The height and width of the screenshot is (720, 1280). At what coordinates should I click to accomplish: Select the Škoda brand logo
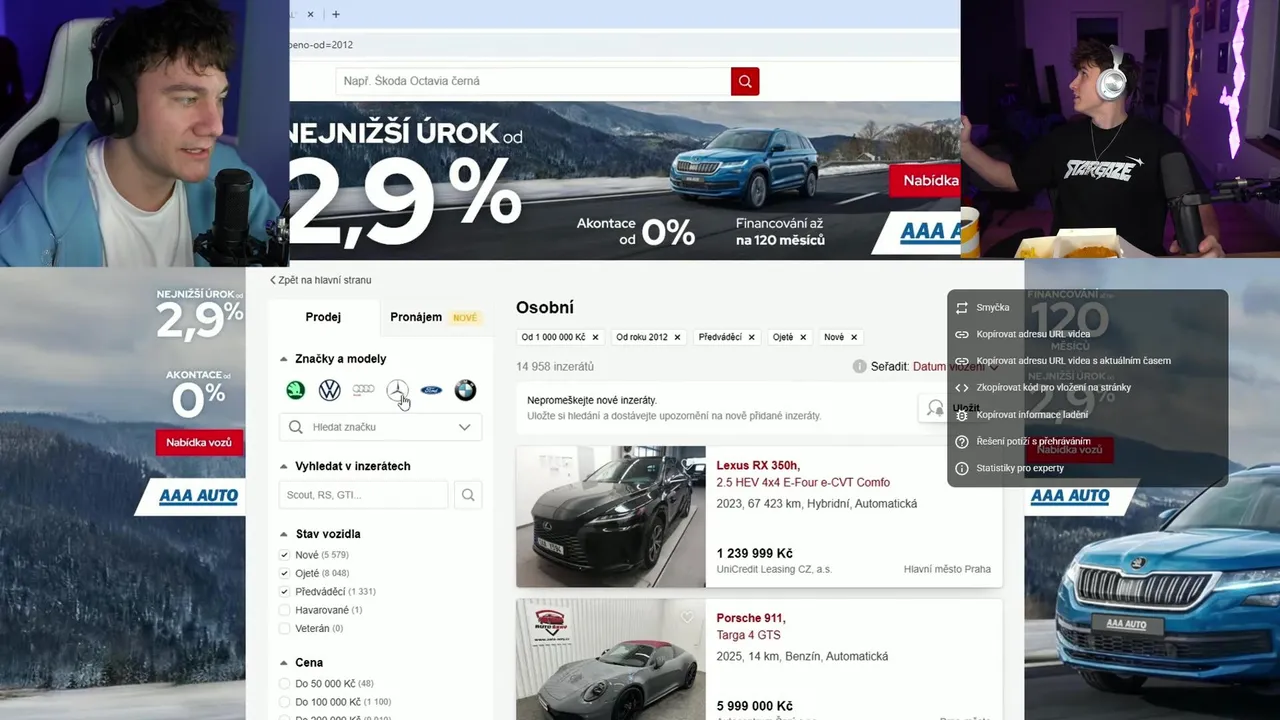pyautogui.click(x=296, y=391)
